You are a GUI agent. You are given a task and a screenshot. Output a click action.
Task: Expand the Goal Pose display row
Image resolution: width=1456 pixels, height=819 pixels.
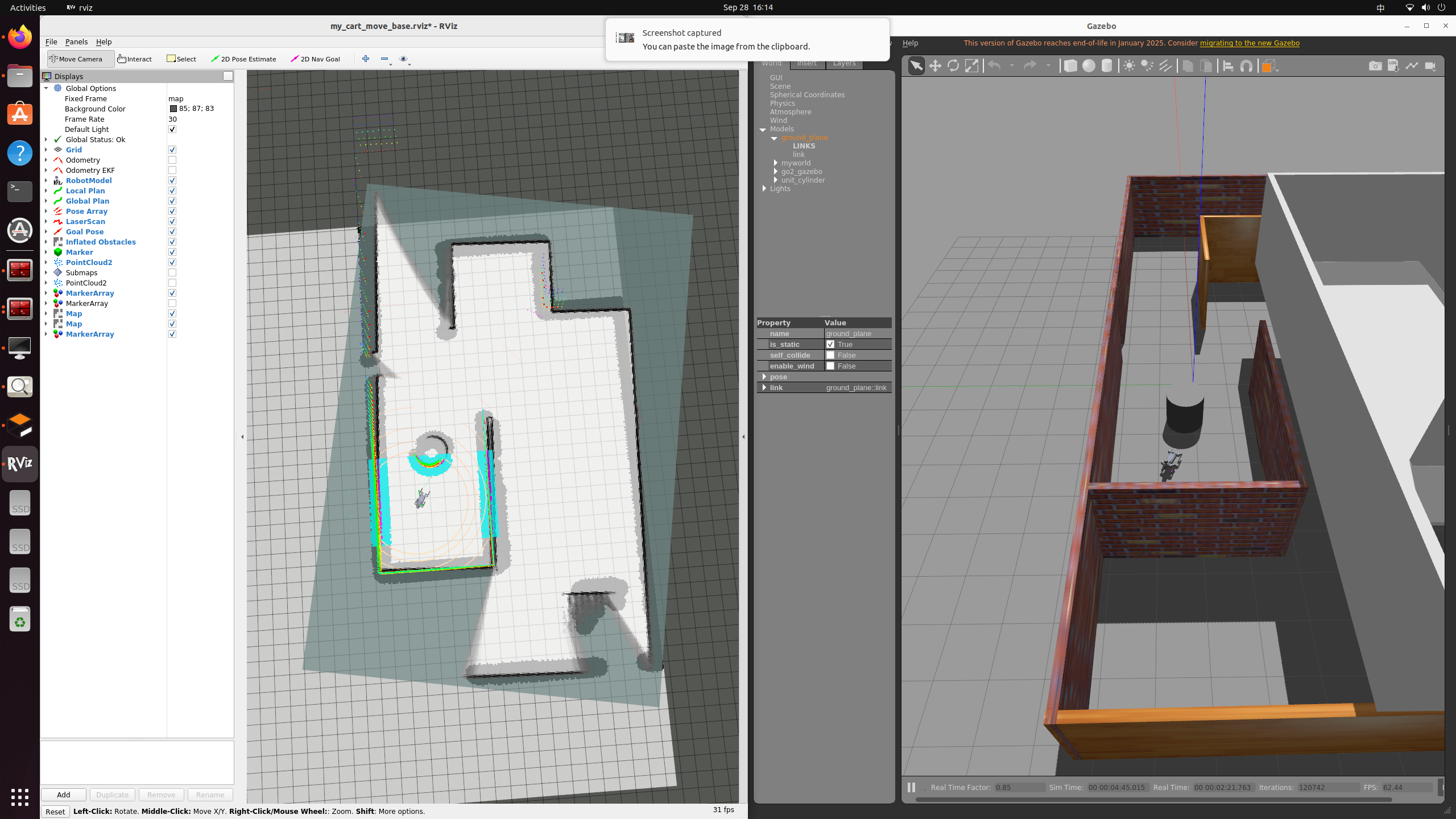(x=47, y=231)
